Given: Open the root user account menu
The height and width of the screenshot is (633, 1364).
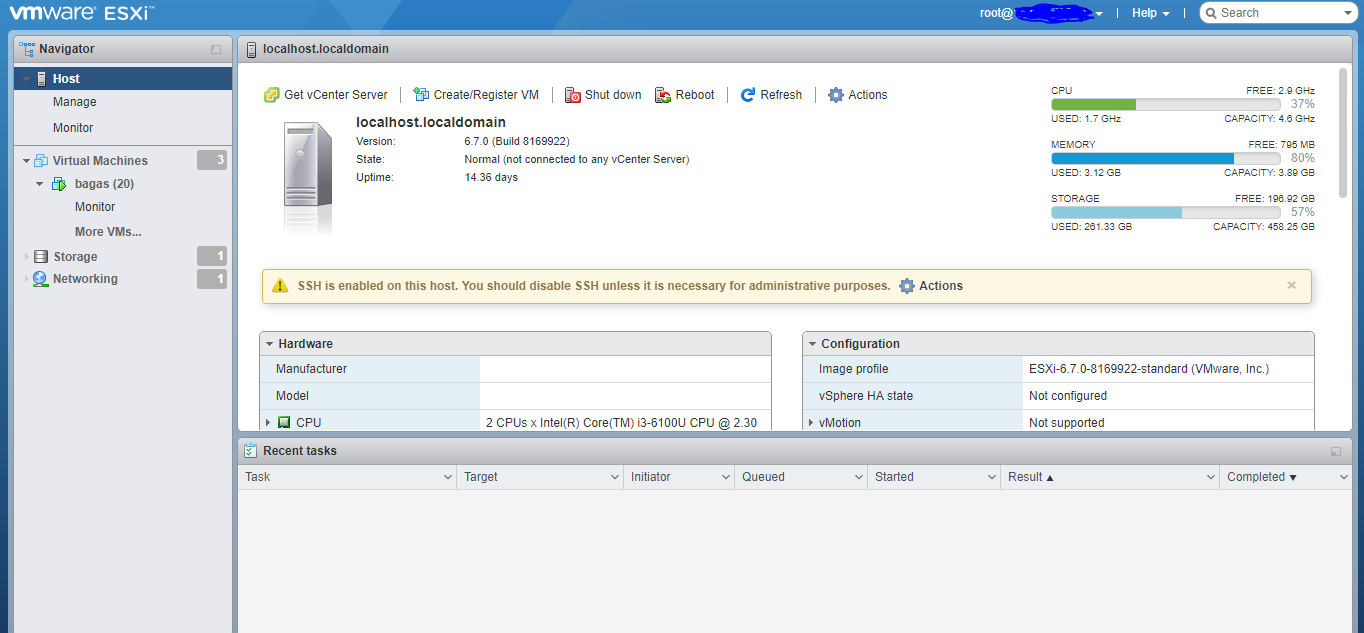Looking at the screenshot, I should pos(1041,12).
